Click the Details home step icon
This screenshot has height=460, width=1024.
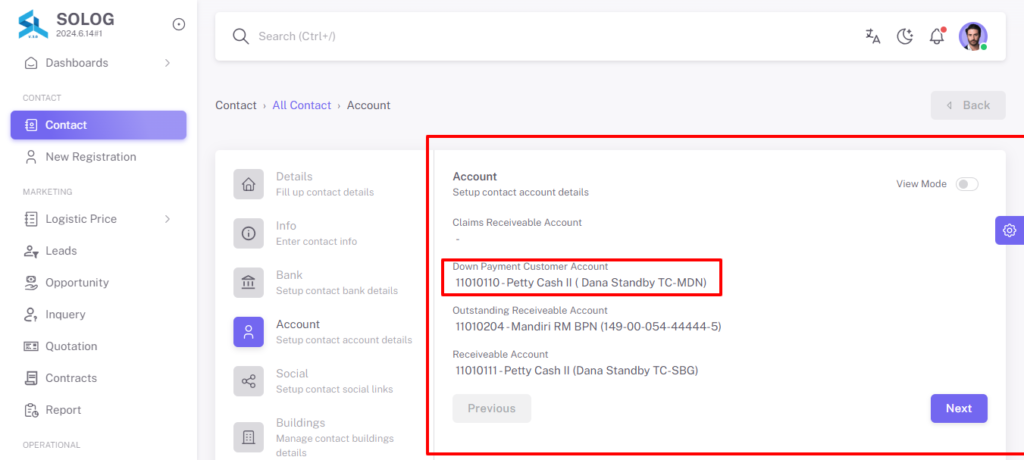coord(249,184)
